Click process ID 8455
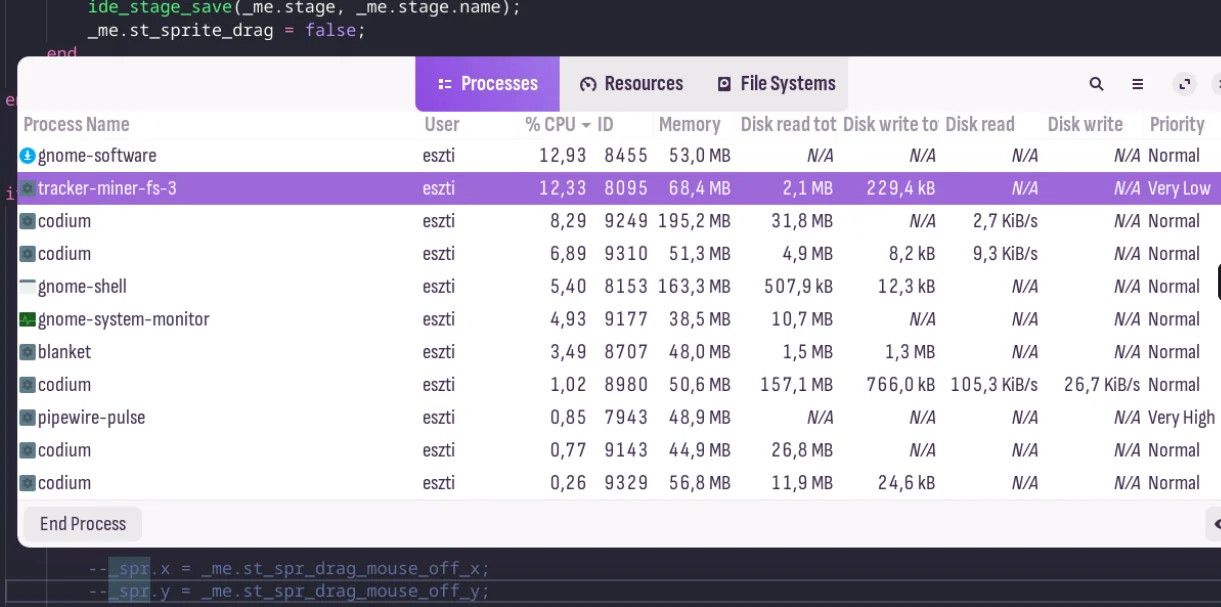1221x607 pixels. tap(626, 156)
